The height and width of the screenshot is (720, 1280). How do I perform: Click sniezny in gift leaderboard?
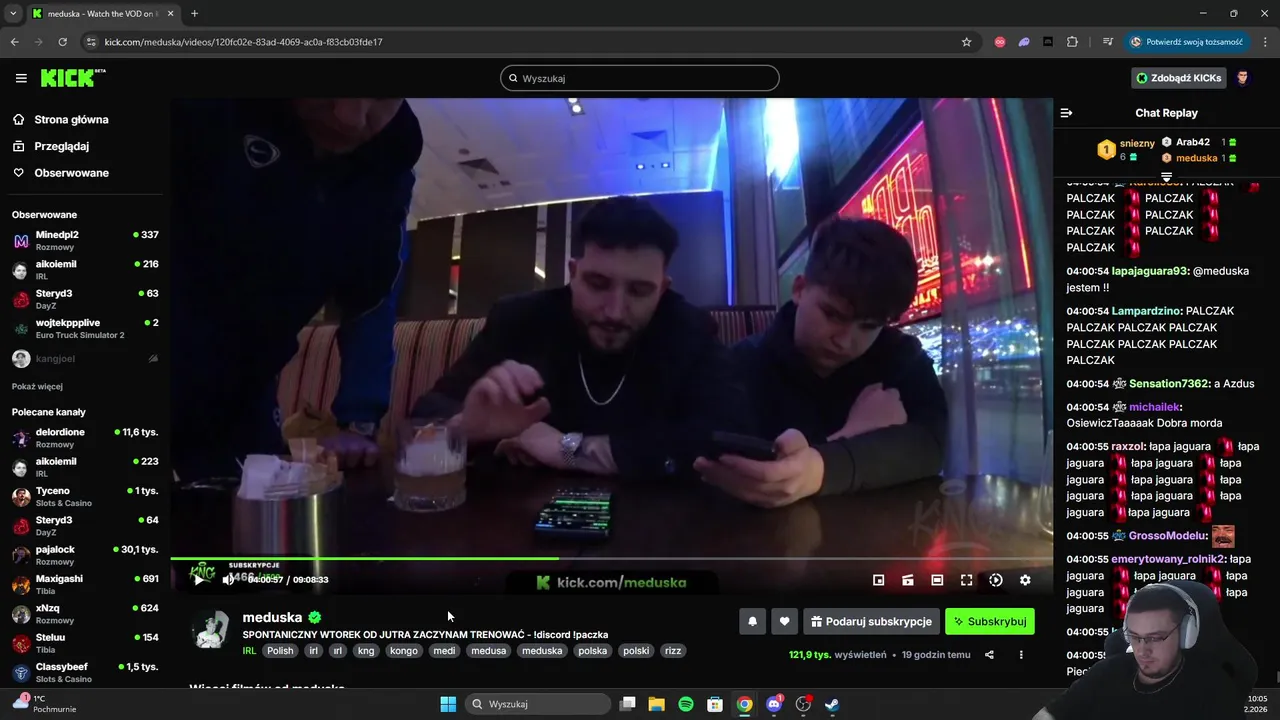[1137, 143]
